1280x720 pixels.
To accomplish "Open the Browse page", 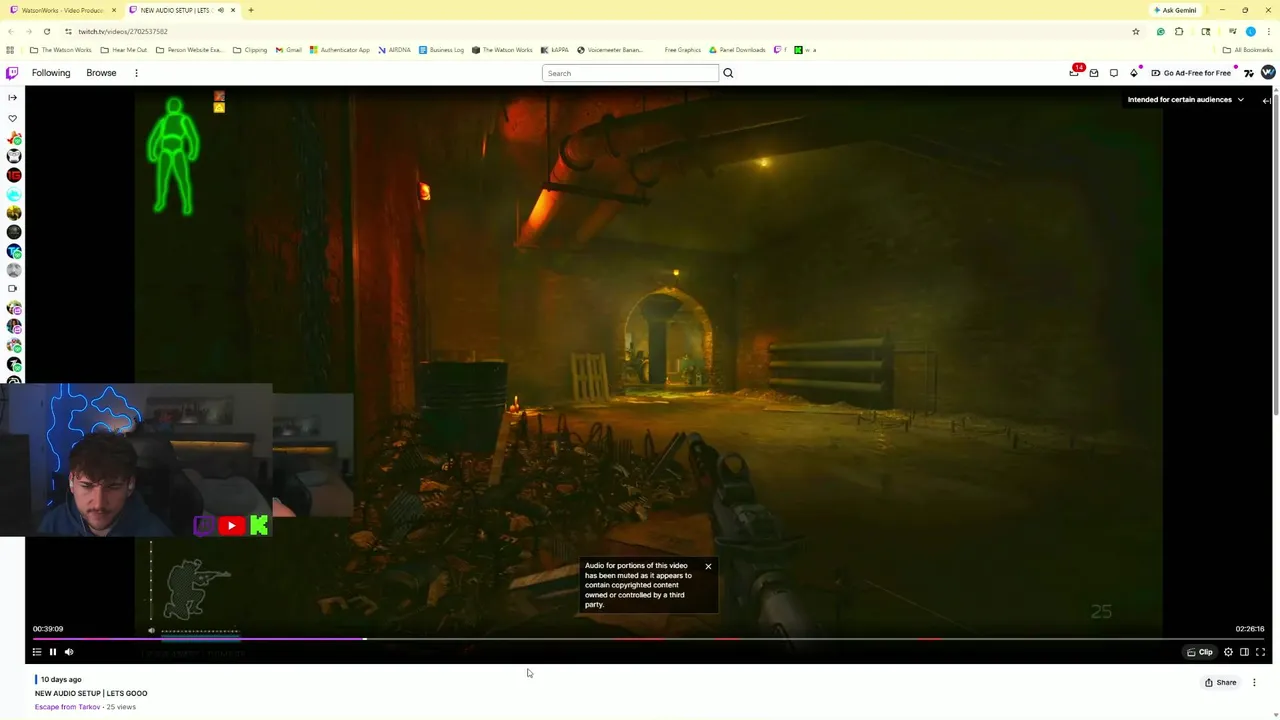I will [101, 73].
